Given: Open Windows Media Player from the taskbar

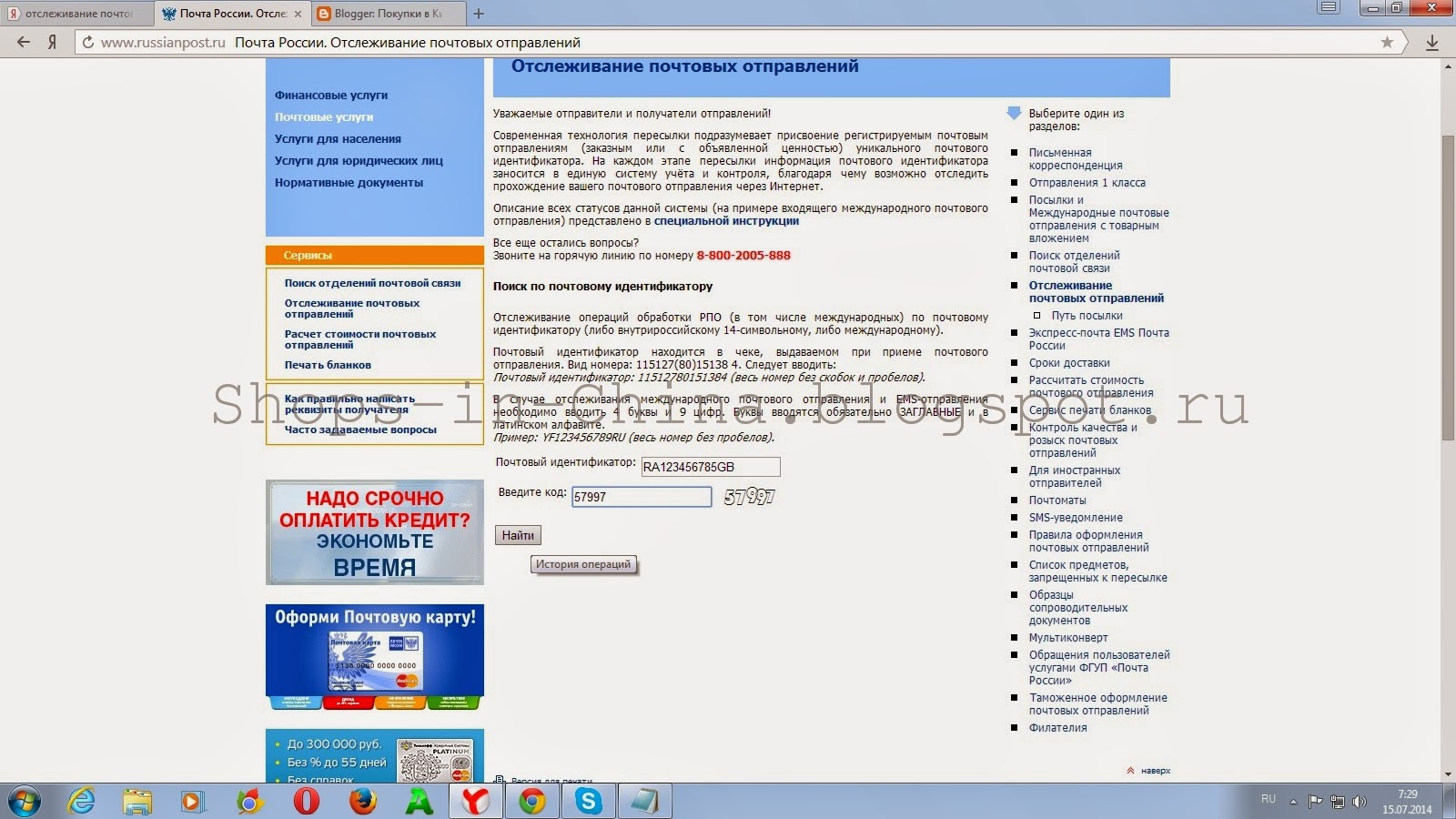Looking at the screenshot, I should 192,801.
